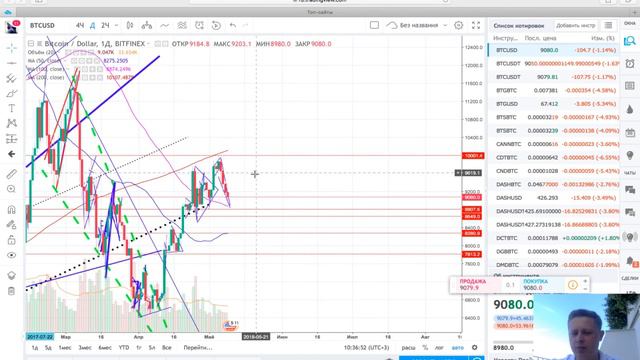Redo the chart action
Image resolution: width=640 pixels, height=360 pixels.
coord(245,25)
